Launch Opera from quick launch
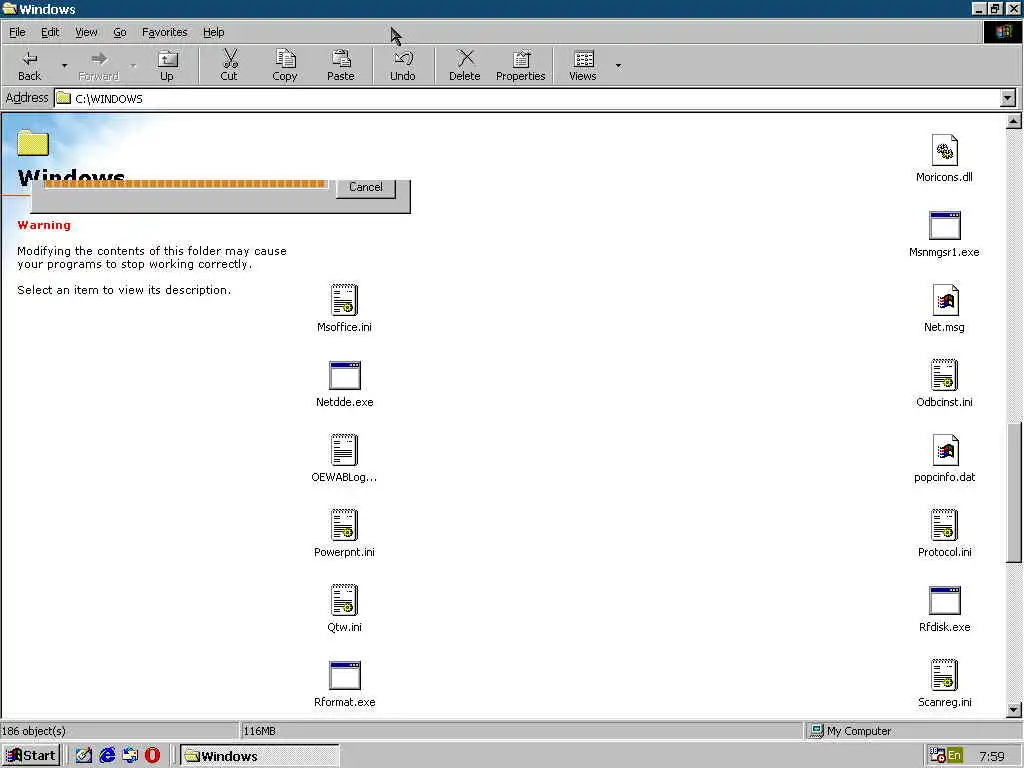The image size is (1024, 768). pyautogui.click(x=152, y=756)
